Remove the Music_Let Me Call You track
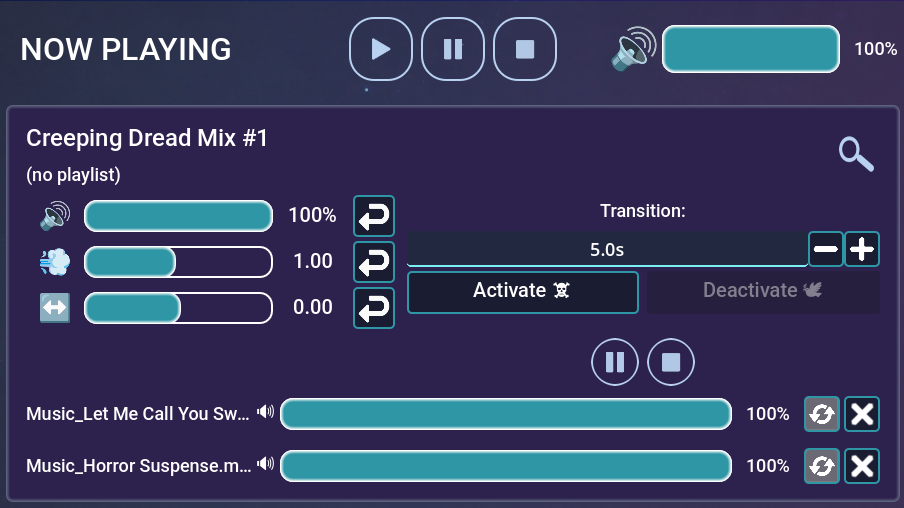The width and height of the screenshot is (904, 508). [862, 414]
